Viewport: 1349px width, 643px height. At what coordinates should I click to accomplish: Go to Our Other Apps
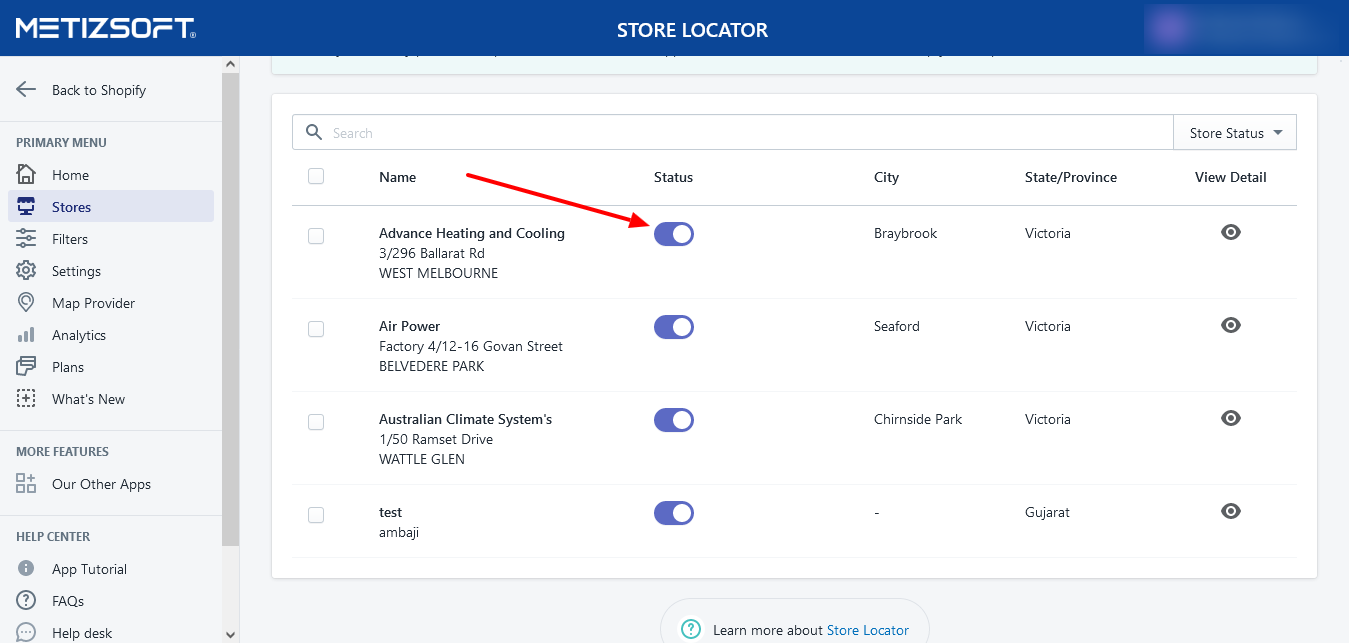click(x=101, y=484)
